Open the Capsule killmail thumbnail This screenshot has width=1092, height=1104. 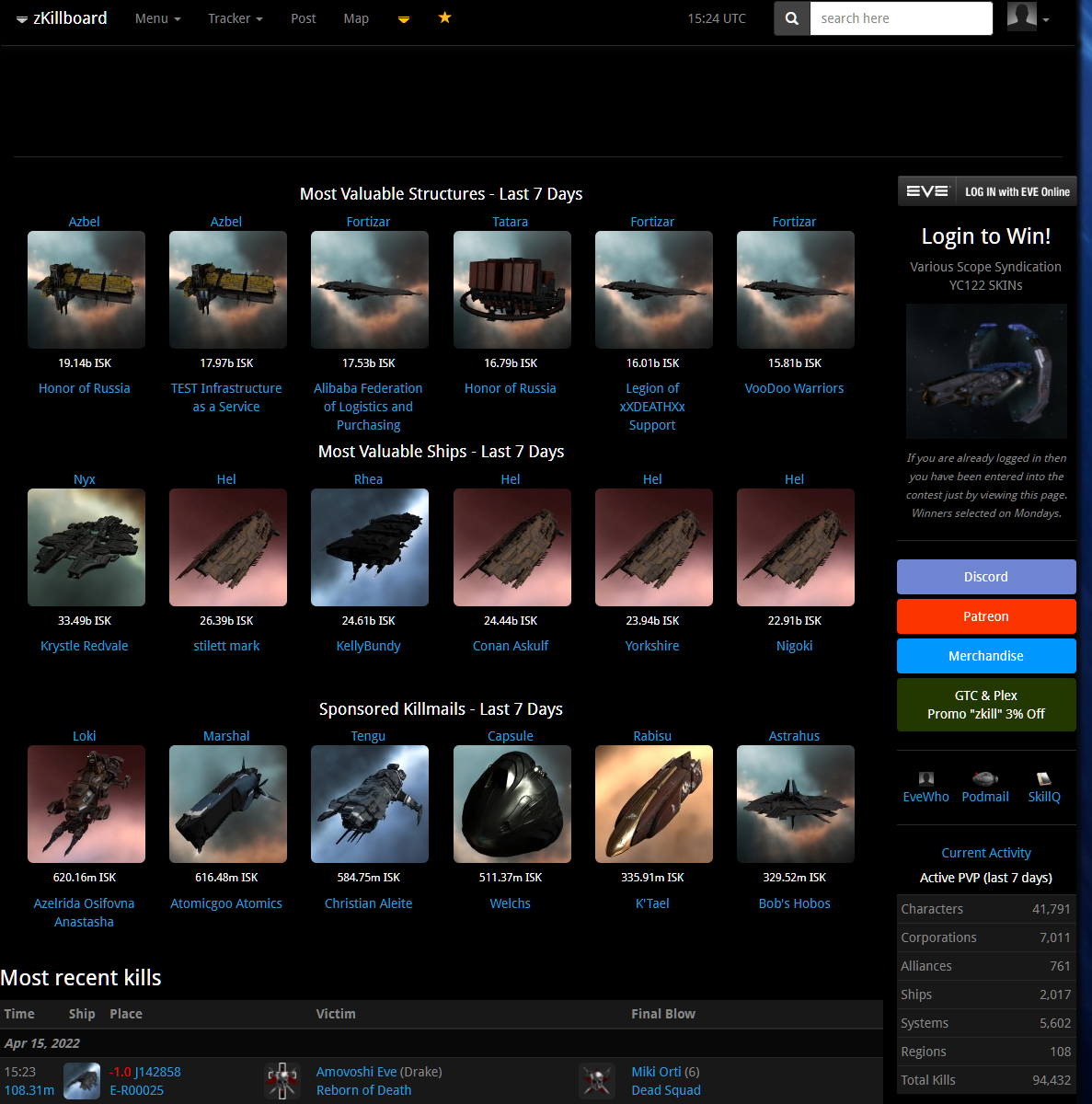pyautogui.click(x=512, y=804)
